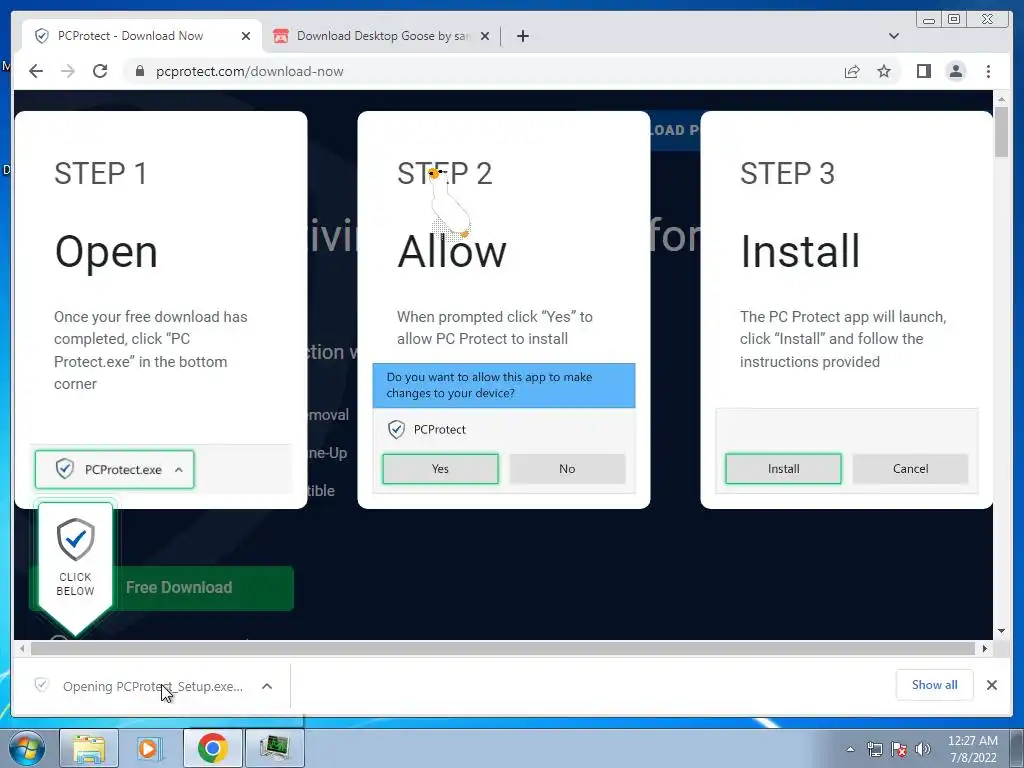Click the vertical scrollbar thumb
Viewport: 1024px width, 768px height.
pos(1002,131)
